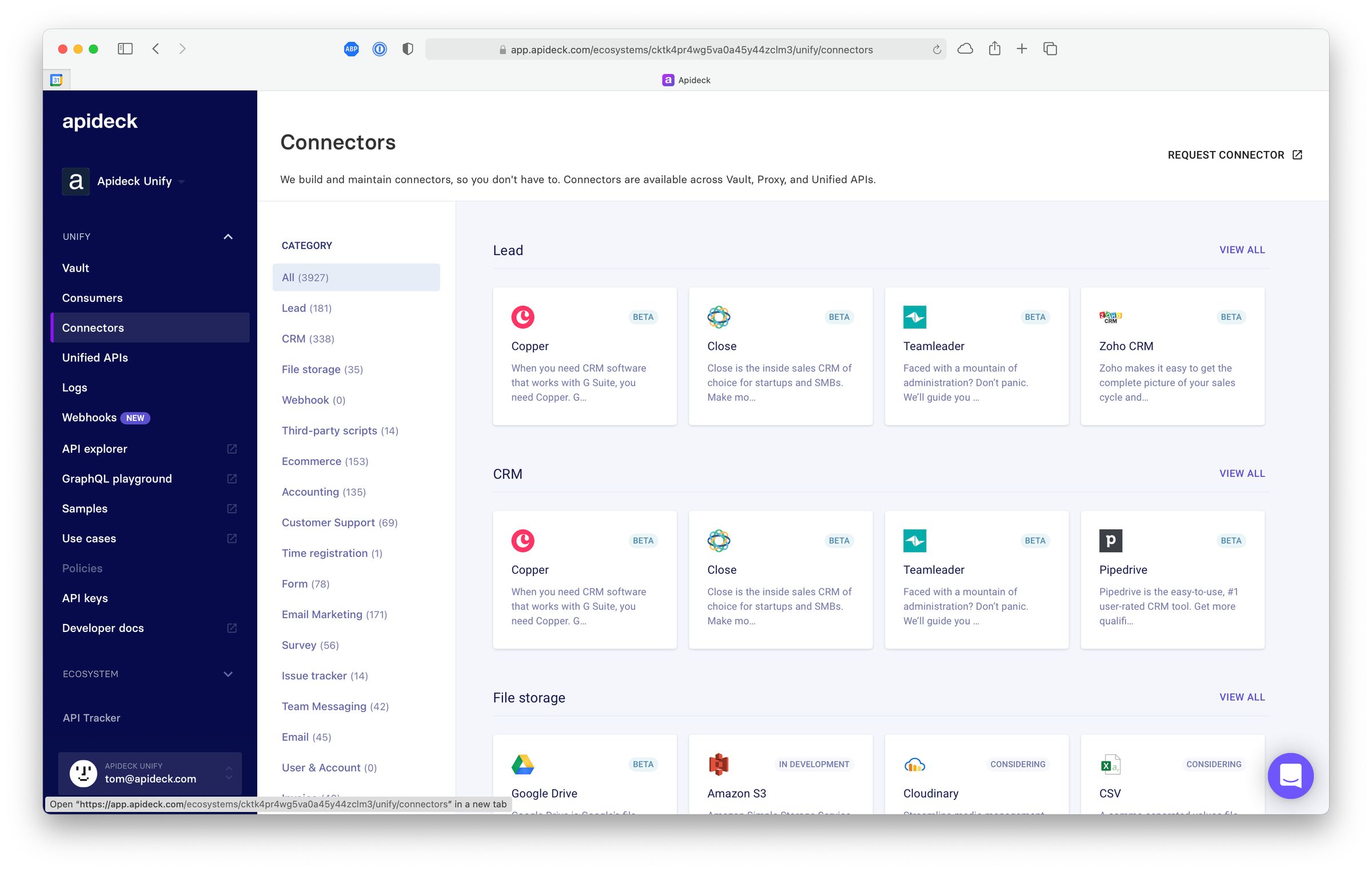The width and height of the screenshot is (1372, 871).
Task: Open the Webhooks page marked NEW
Action: [x=90, y=417]
